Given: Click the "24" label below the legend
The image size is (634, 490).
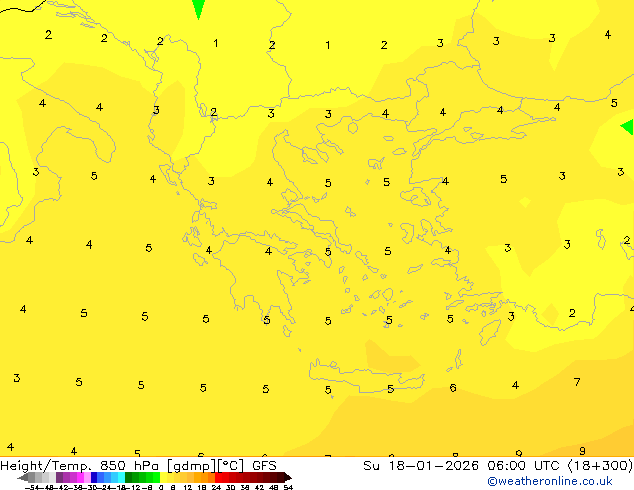Looking at the screenshot, I should coord(216,487).
